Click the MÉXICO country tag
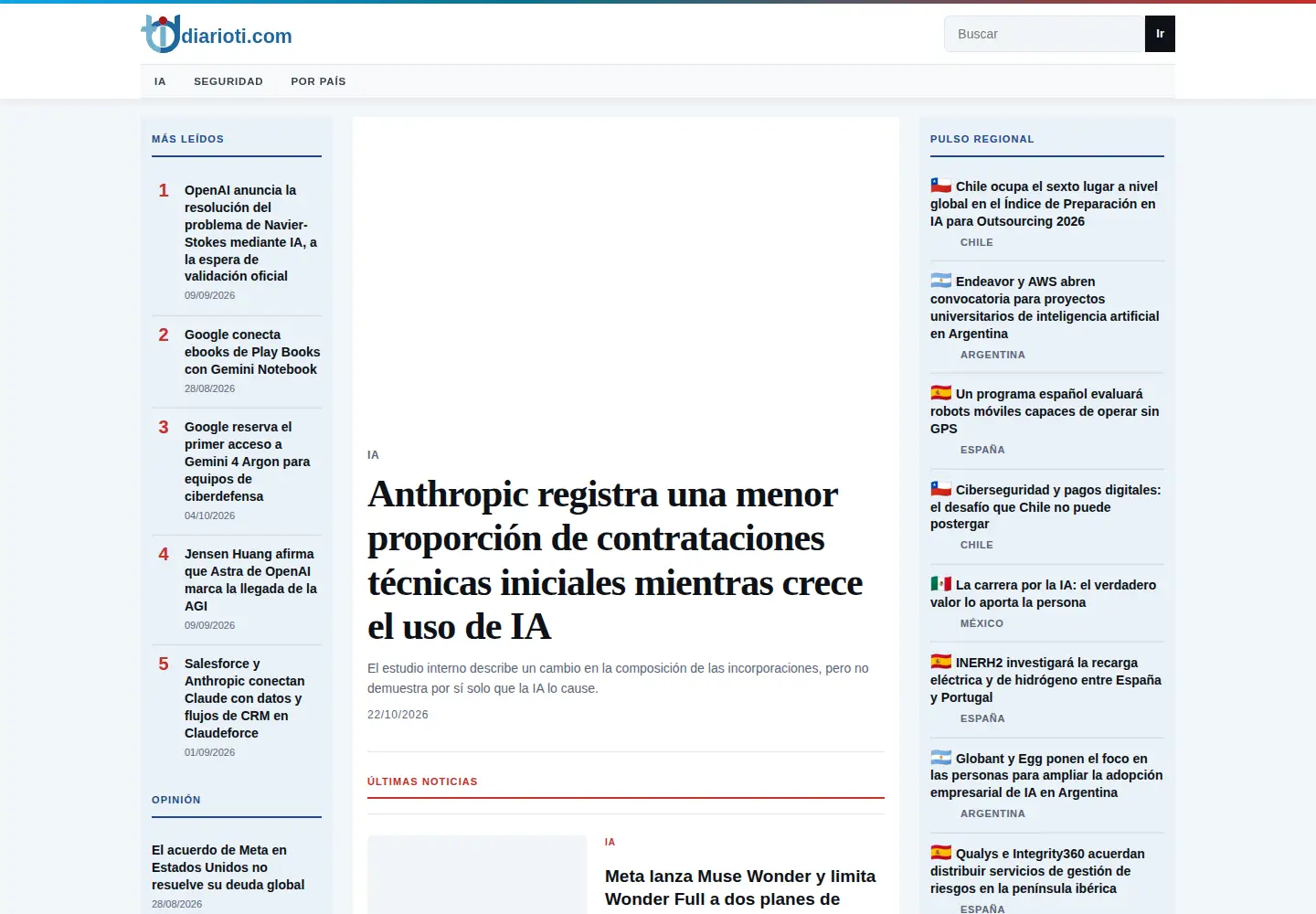The width and height of the screenshot is (1316, 914). pos(982,623)
